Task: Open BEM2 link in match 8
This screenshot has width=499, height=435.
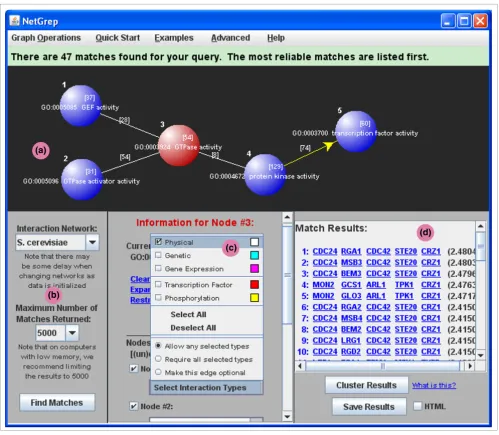Action: pyautogui.click(x=351, y=329)
